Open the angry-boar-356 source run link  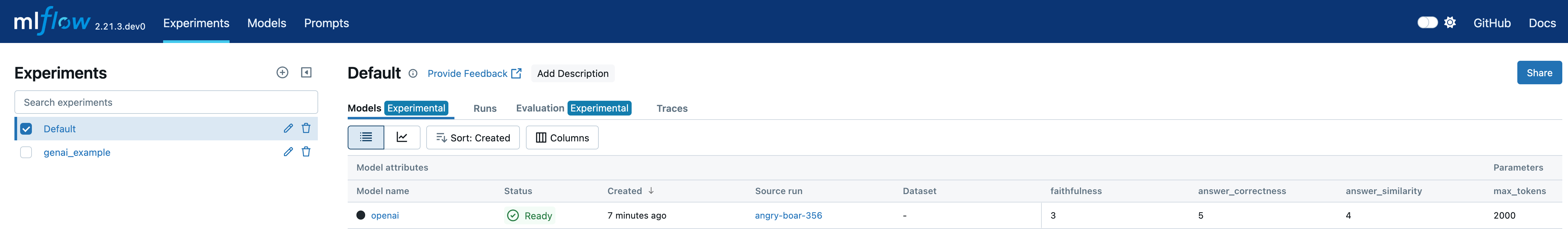tap(788, 216)
